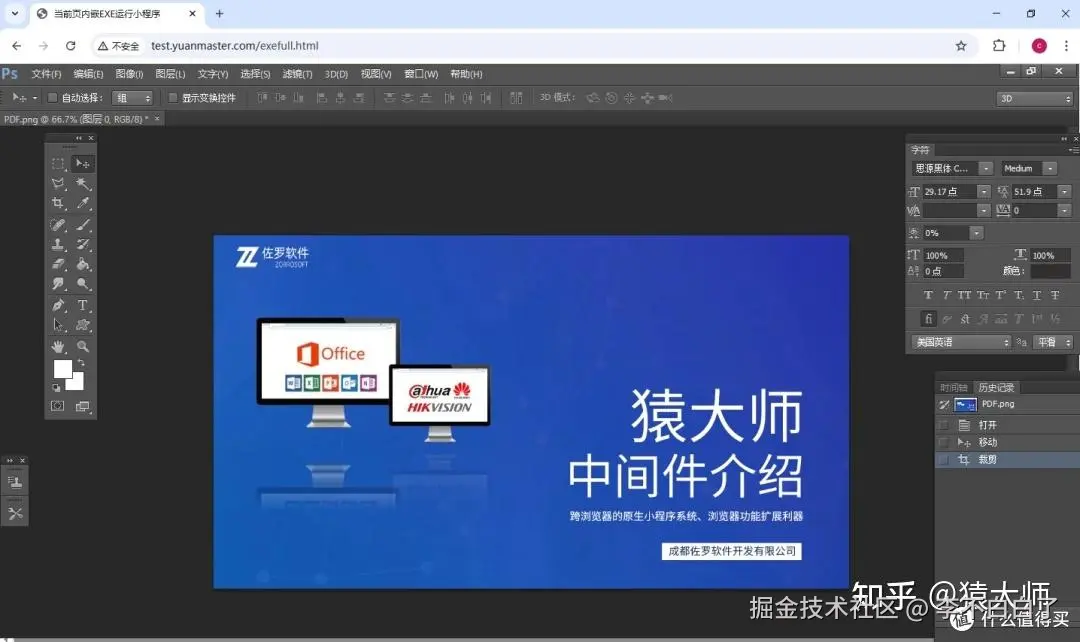1080x642 pixels.
Task: Select the Path Selection tool
Action: coord(58,325)
